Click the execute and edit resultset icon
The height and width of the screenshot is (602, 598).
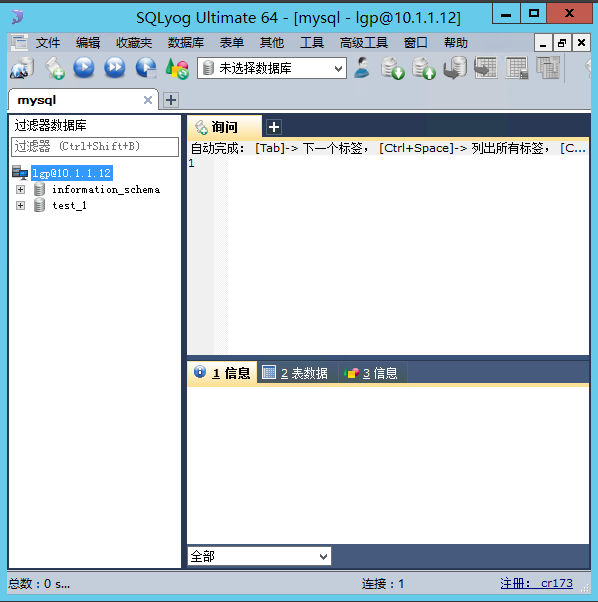(146, 68)
